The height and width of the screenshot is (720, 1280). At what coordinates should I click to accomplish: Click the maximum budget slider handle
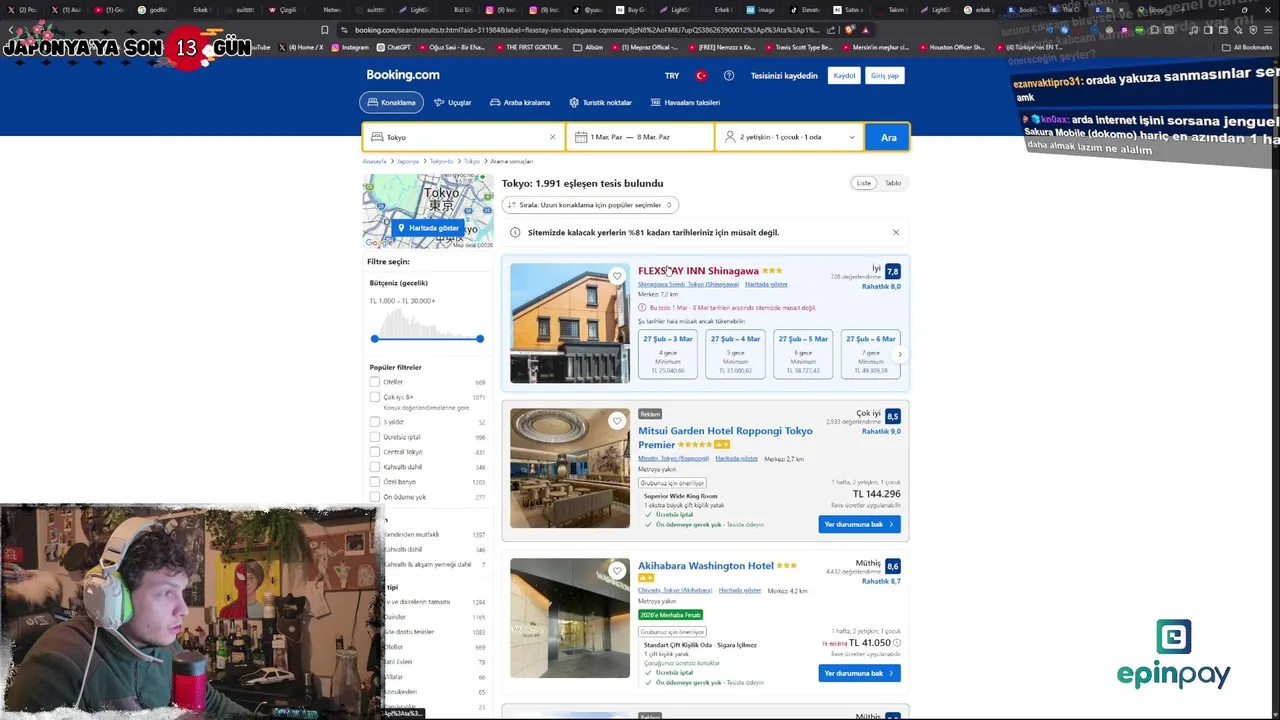[x=480, y=339]
